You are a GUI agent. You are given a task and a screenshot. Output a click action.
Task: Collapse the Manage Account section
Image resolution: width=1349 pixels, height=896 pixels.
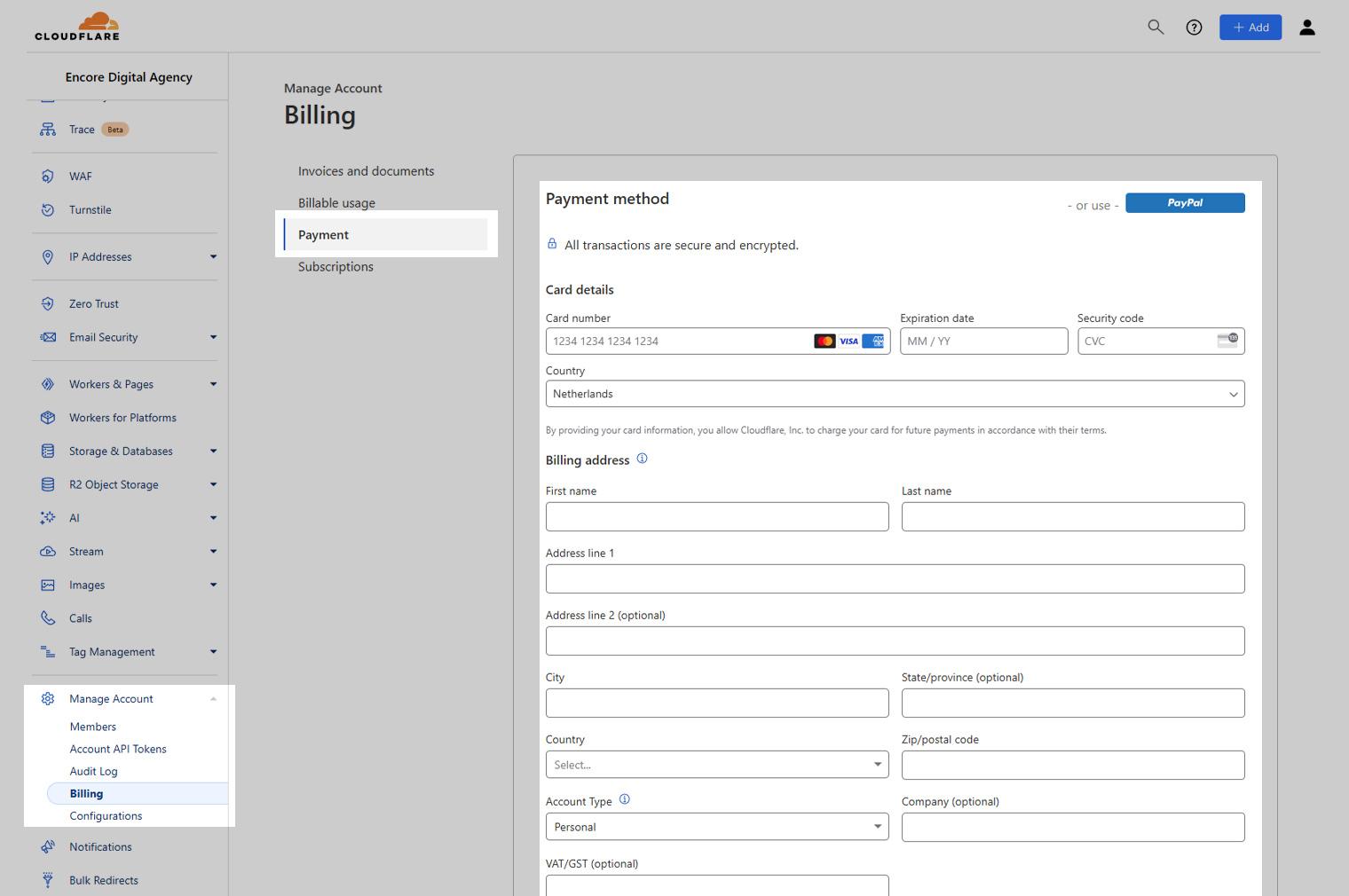(213, 699)
